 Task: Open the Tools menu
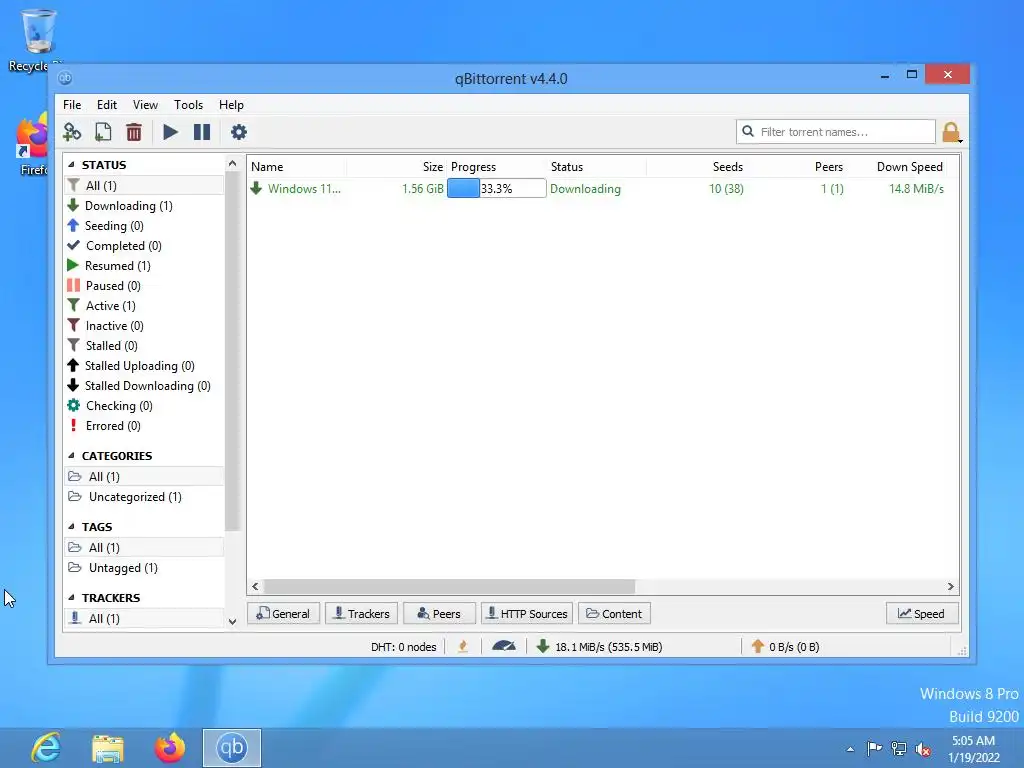(x=188, y=104)
